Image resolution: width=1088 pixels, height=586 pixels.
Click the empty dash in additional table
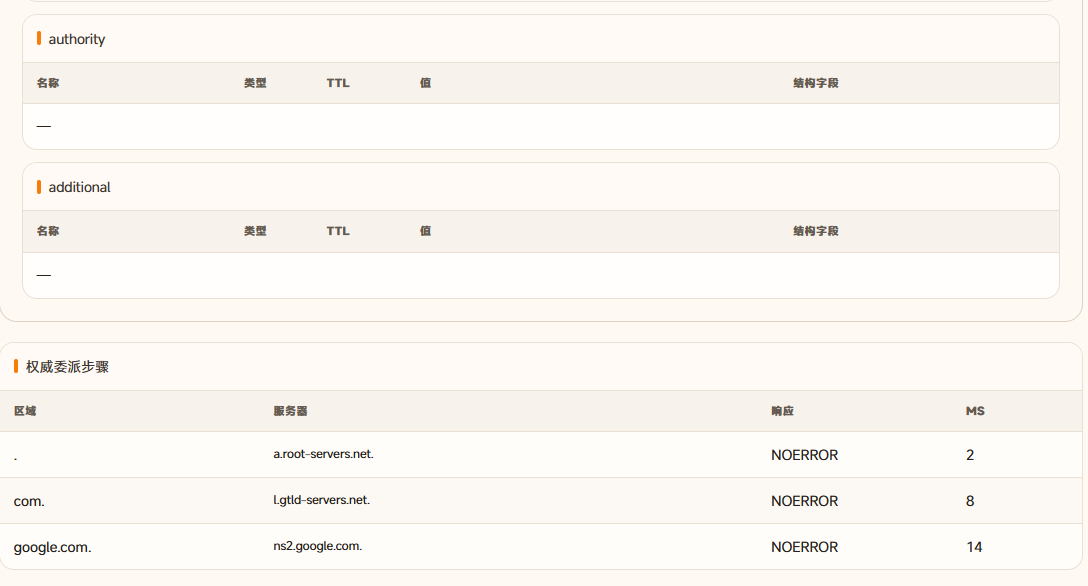click(44, 275)
